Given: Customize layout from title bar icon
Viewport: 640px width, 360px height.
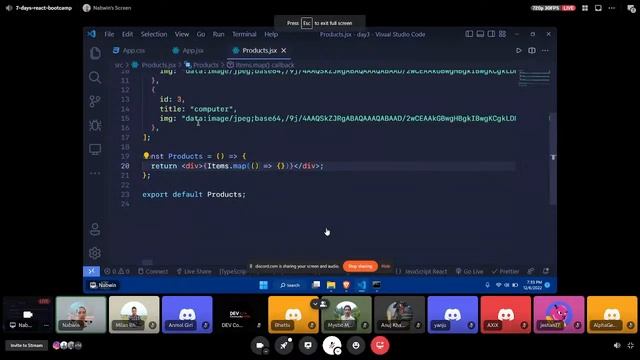Looking at the screenshot, I should coord(502,34).
